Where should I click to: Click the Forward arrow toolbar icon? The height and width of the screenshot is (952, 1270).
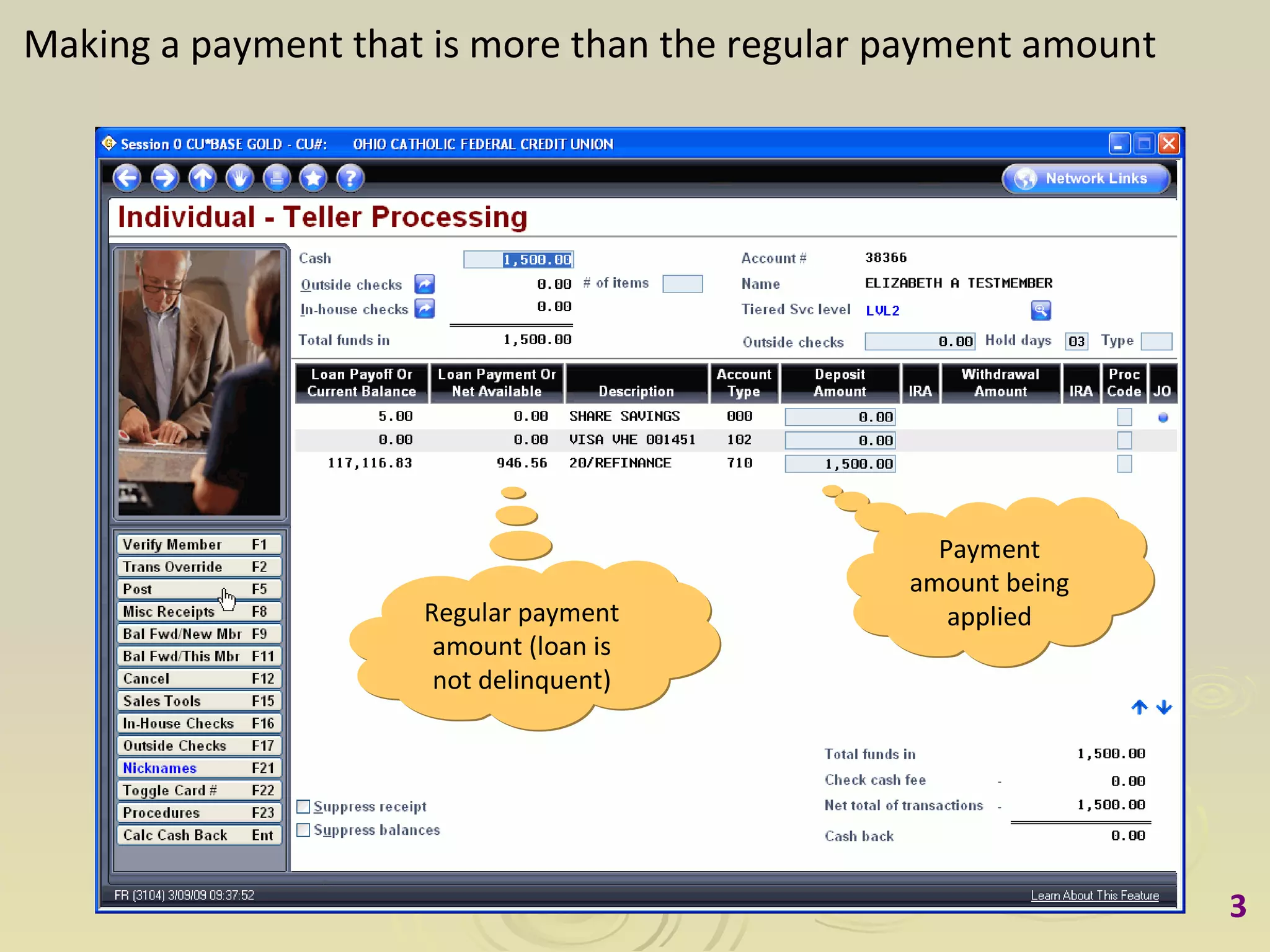tap(165, 178)
